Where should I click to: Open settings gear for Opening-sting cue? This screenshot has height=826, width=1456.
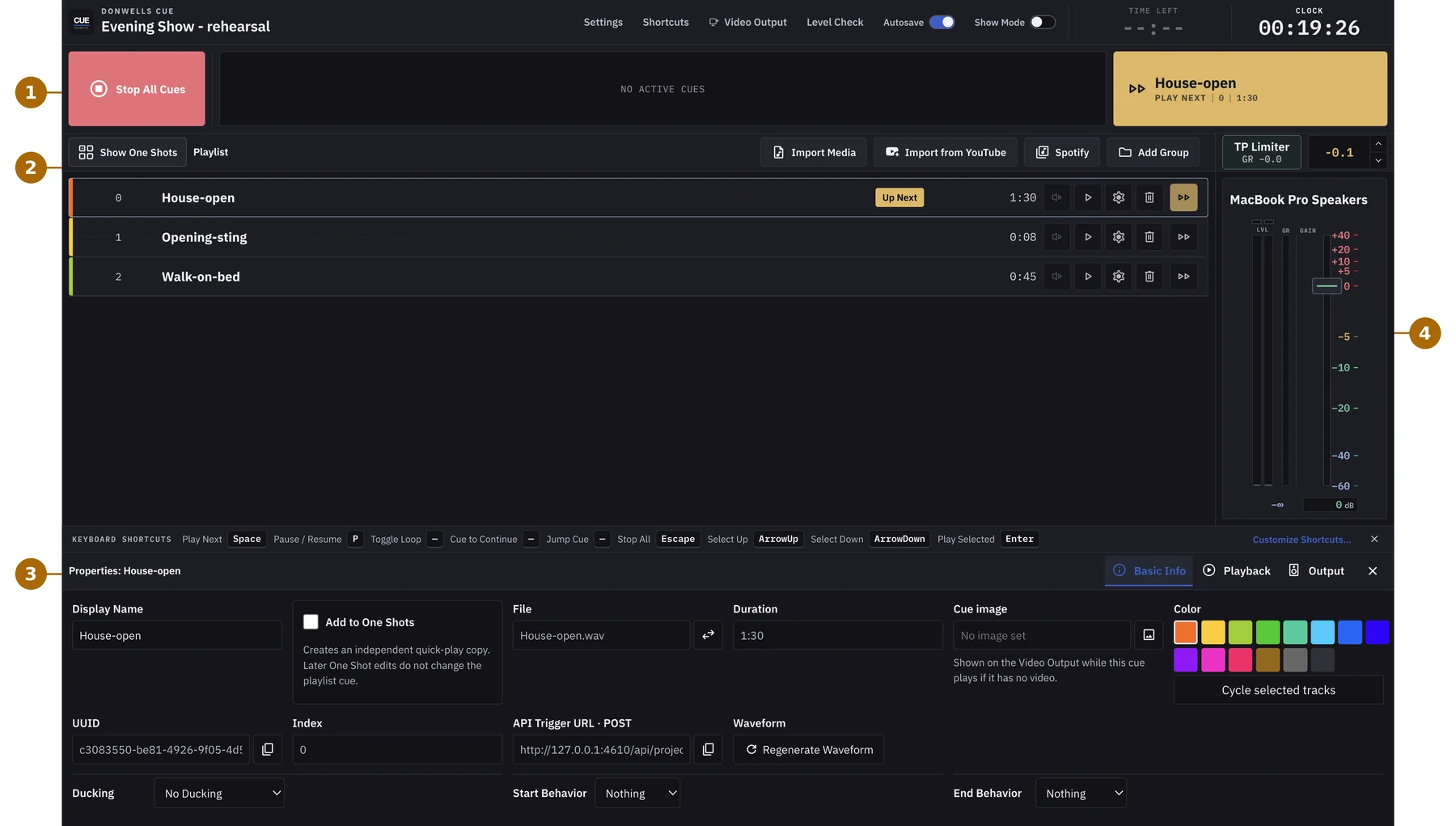pos(1119,237)
